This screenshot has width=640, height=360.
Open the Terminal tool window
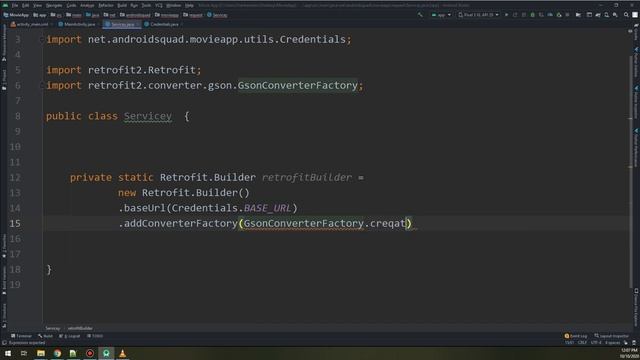coord(21,336)
